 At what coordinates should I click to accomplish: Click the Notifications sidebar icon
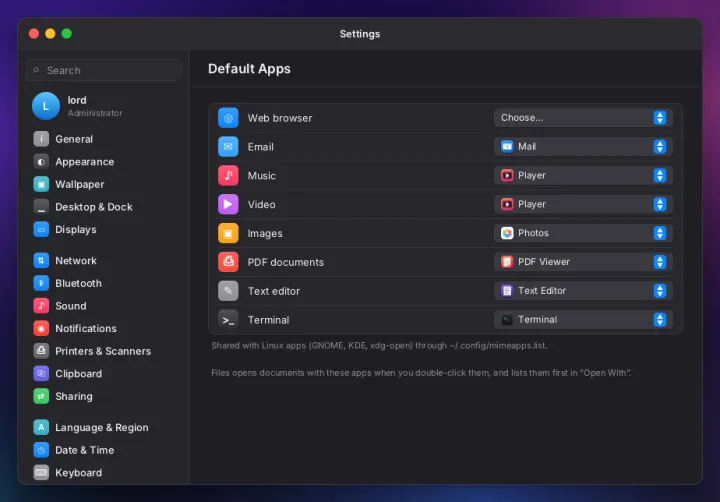41,328
